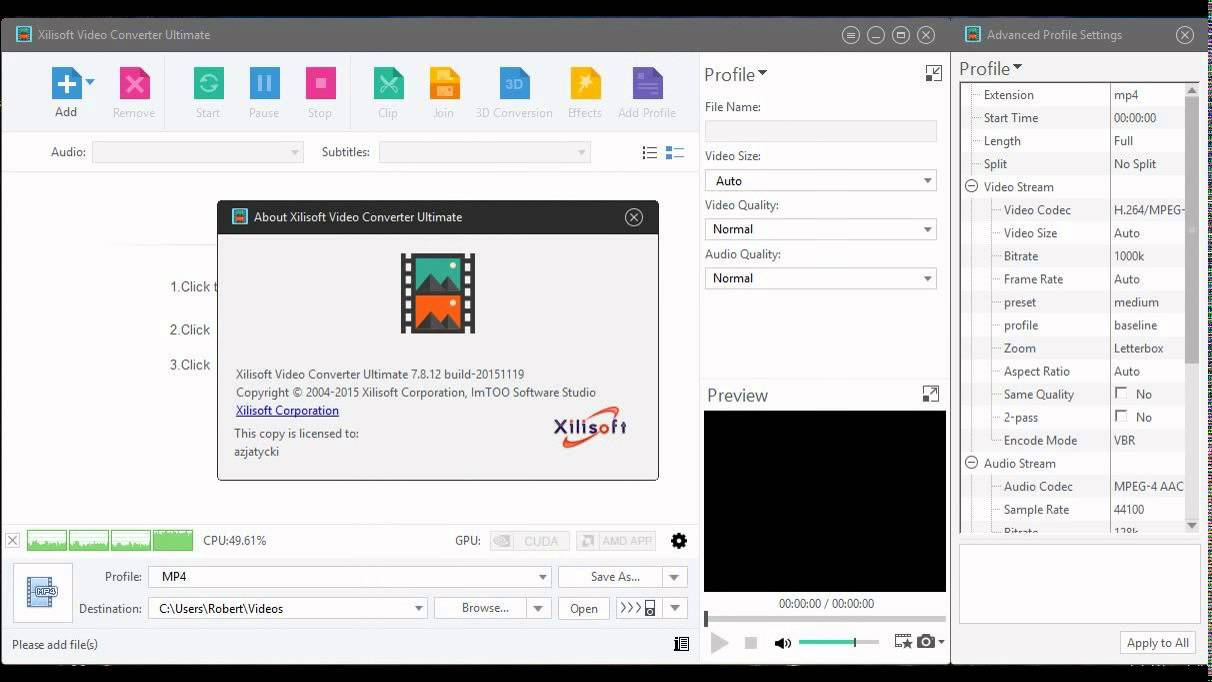Open the Profile panel header menu
Viewport: 1212px width, 682px height.
coord(736,74)
